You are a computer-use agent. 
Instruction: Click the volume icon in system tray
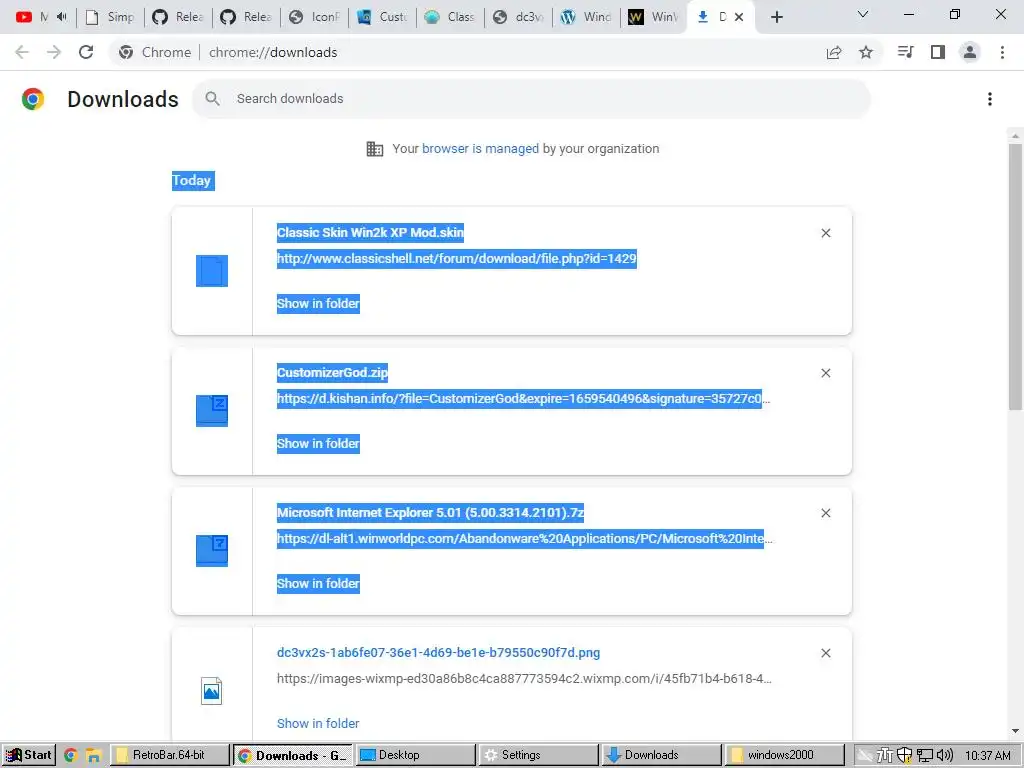(945, 756)
